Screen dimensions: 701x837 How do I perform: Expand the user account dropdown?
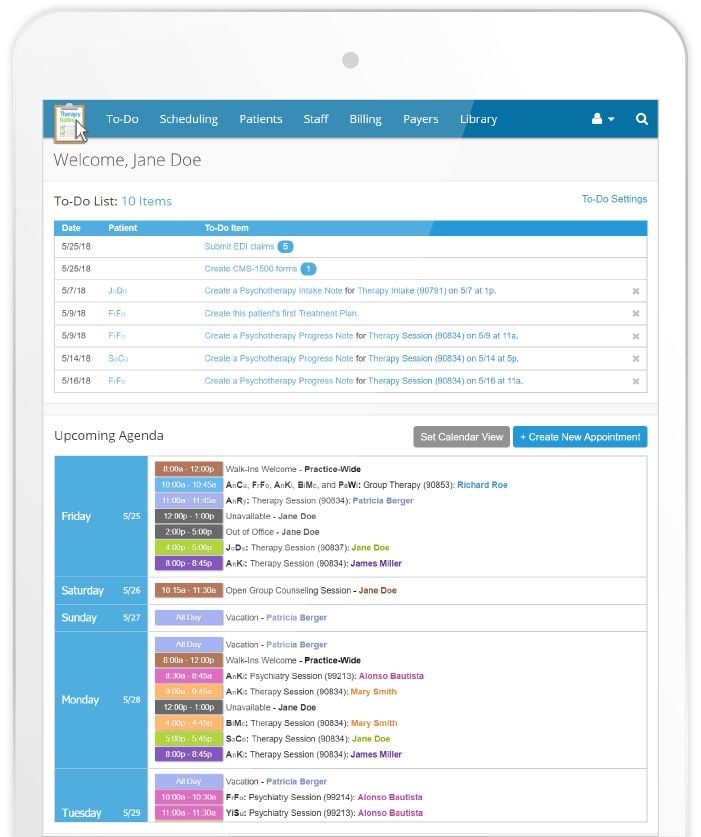click(602, 119)
